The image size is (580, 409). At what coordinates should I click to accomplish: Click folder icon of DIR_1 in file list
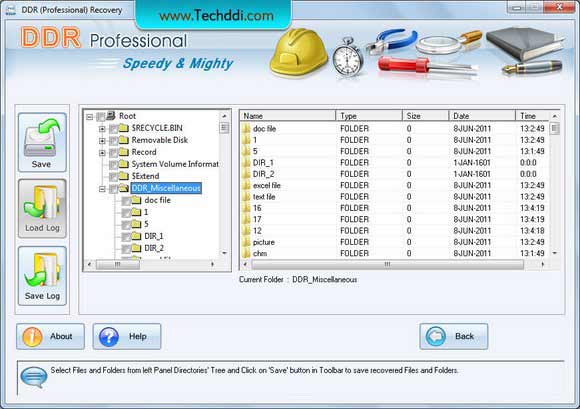coord(246,163)
